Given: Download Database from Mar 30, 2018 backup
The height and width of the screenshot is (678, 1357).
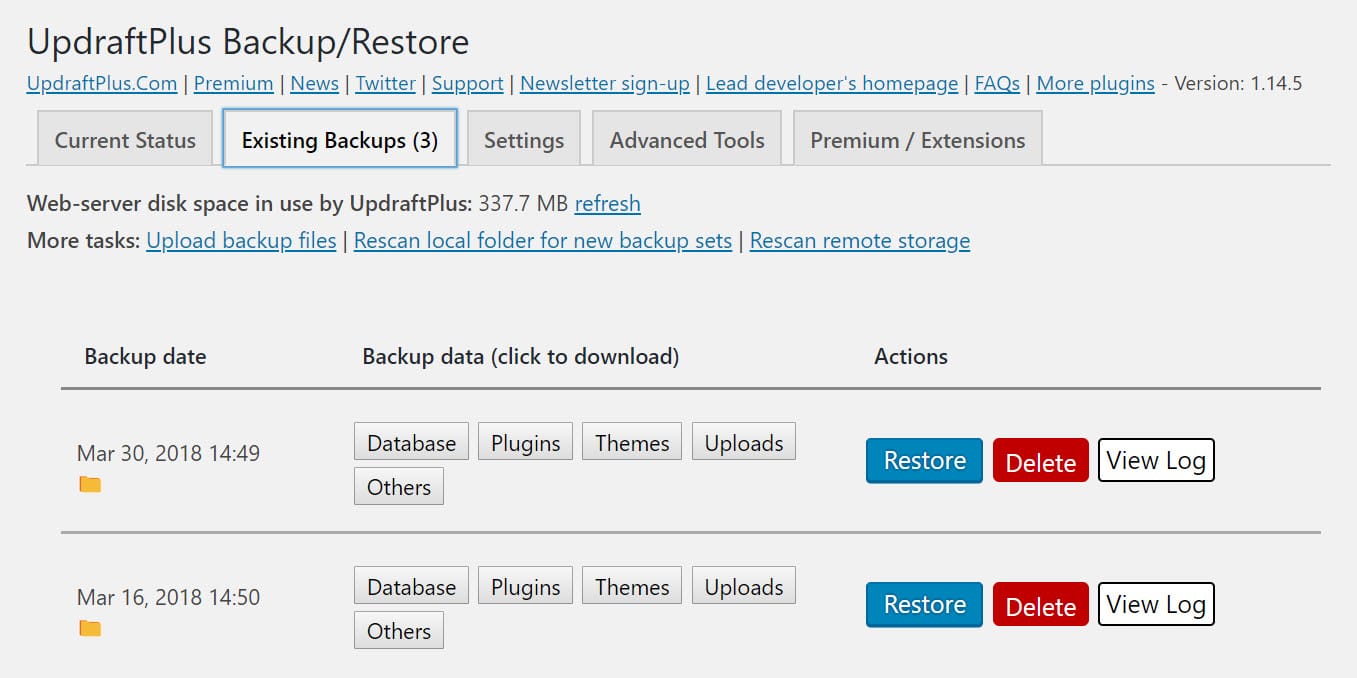Looking at the screenshot, I should [x=411, y=443].
